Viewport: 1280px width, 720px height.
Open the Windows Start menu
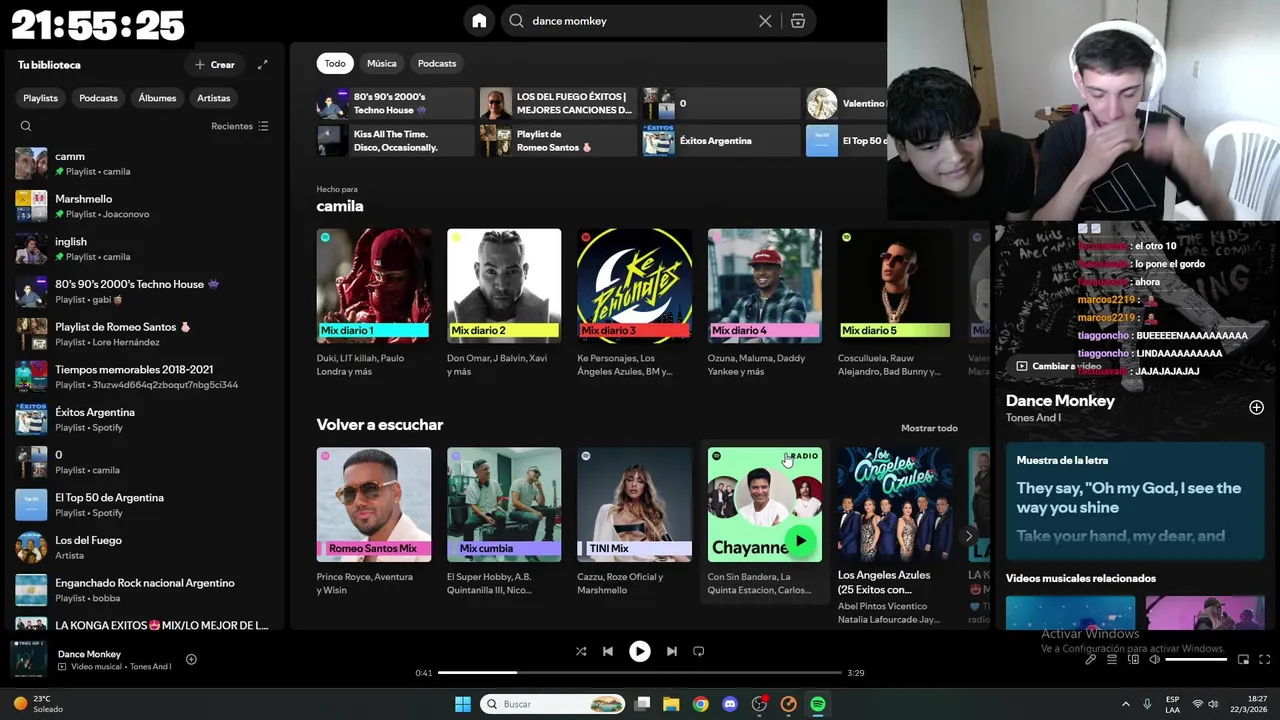463,704
